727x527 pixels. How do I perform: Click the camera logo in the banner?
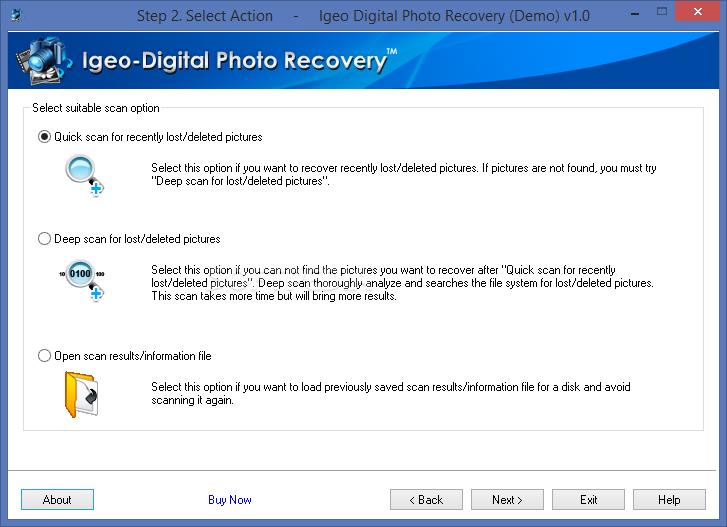[x=44, y=61]
